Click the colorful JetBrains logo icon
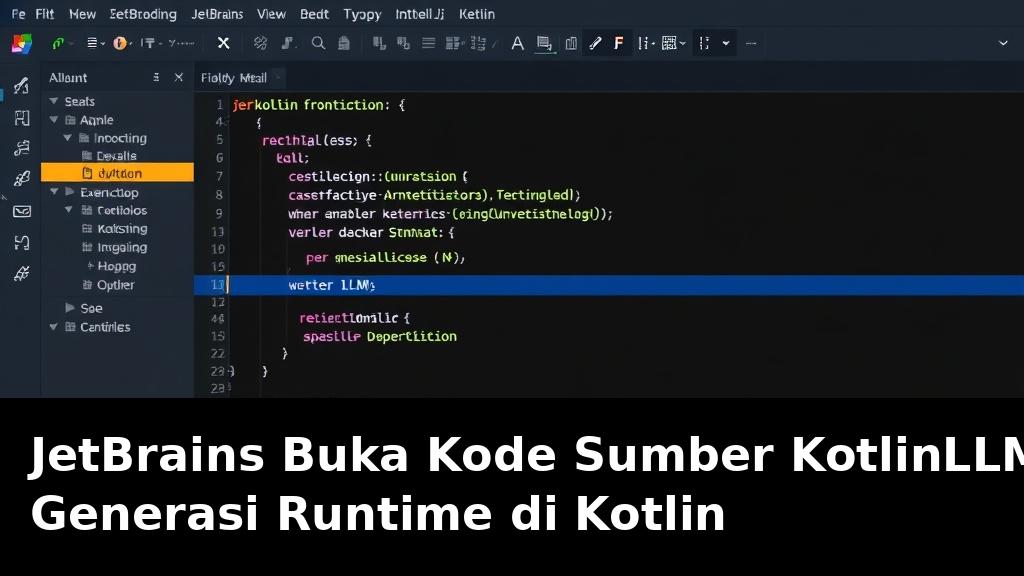 [22, 43]
